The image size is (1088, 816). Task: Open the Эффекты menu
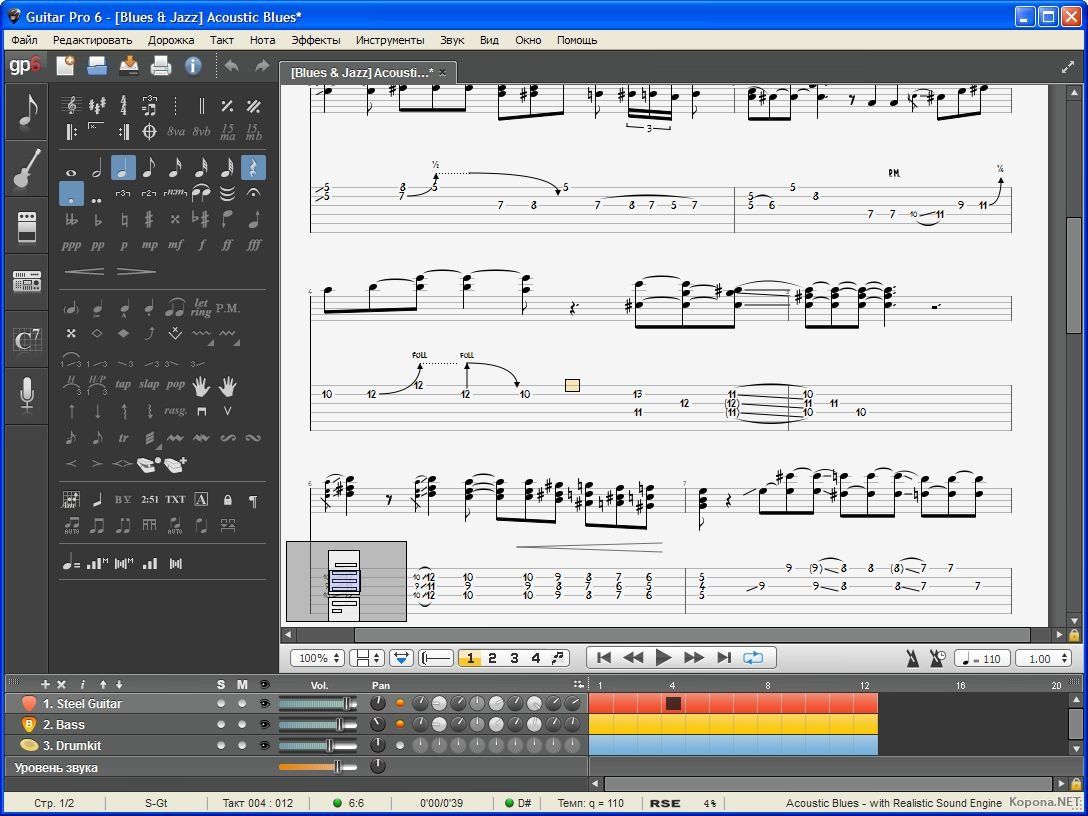[x=316, y=40]
